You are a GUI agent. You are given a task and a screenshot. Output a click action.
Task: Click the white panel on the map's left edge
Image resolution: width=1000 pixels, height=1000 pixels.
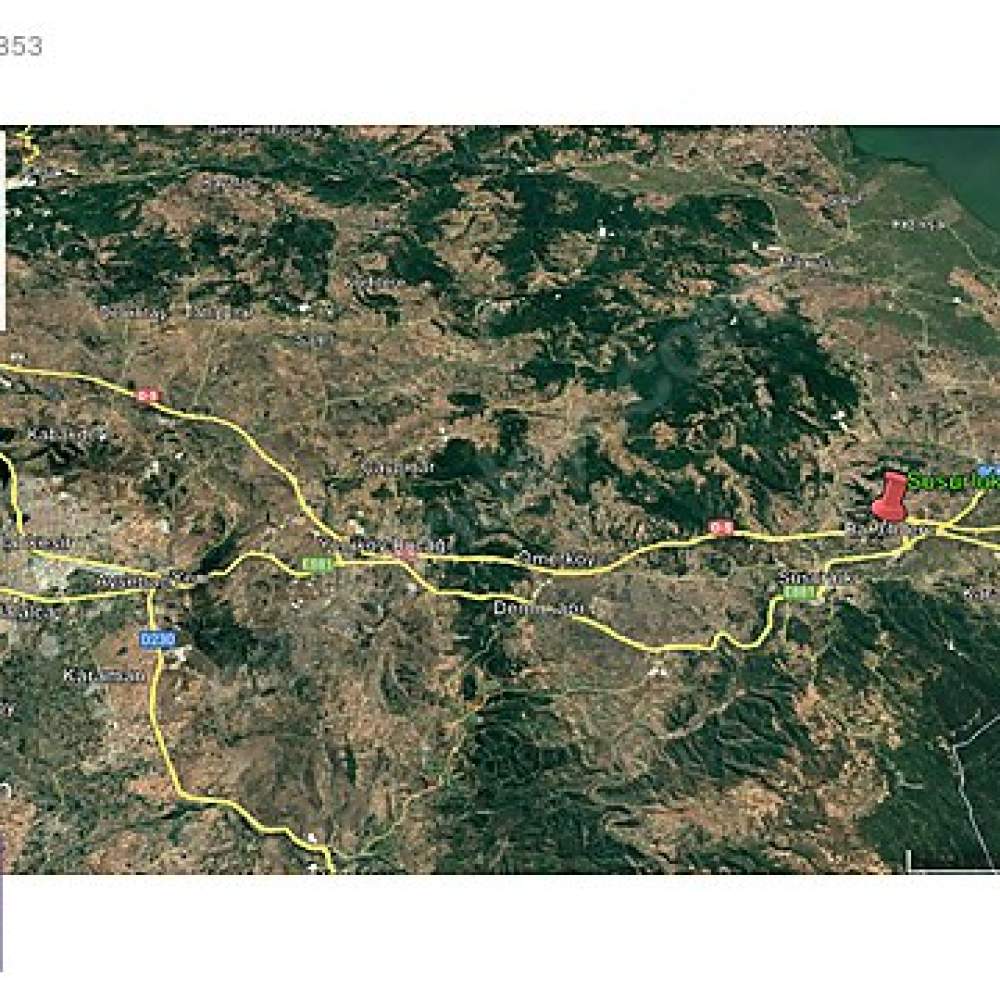click(3, 231)
